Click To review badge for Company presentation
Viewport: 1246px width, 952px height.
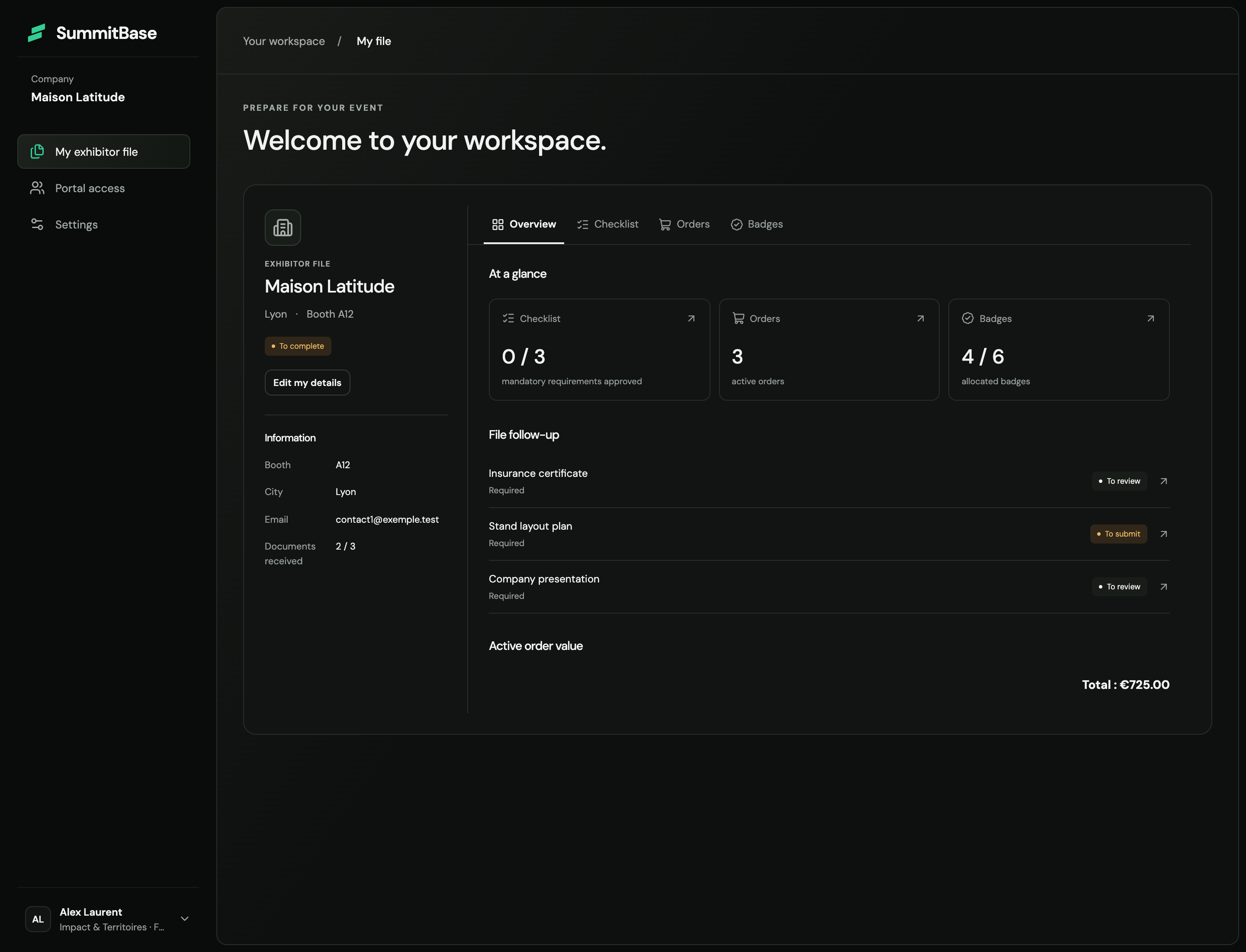[1119, 586]
